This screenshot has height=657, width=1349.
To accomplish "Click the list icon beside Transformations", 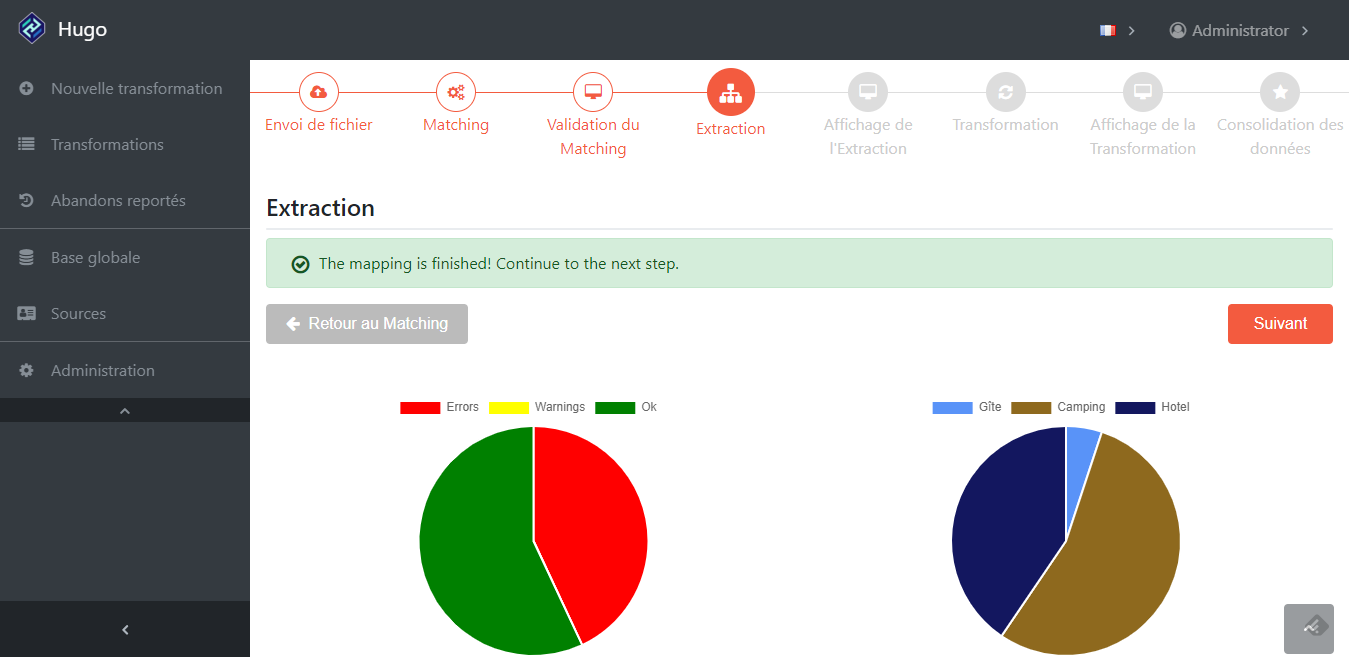I will pyautogui.click(x=27, y=145).
